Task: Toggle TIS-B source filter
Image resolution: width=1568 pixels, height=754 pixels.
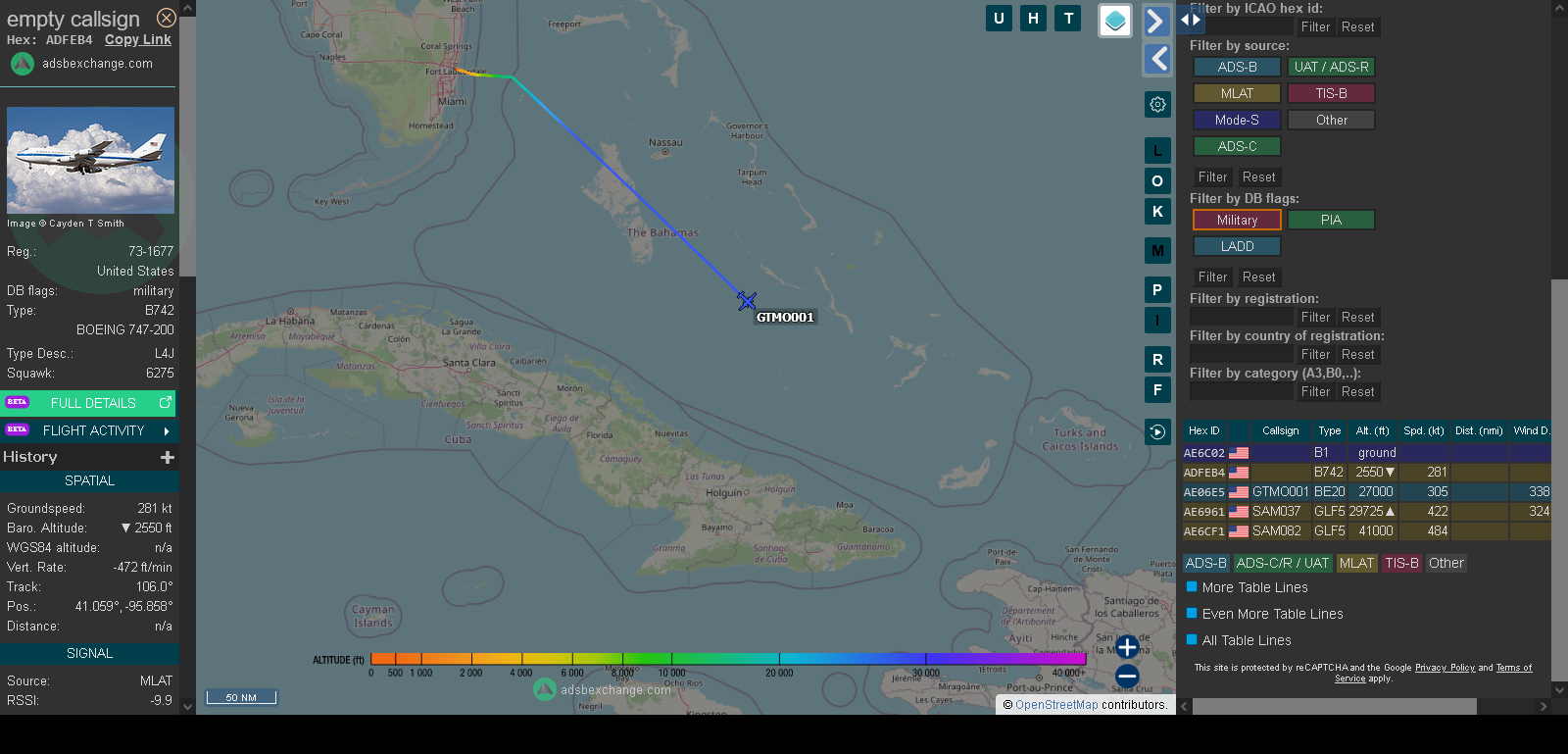Action: click(1331, 93)
